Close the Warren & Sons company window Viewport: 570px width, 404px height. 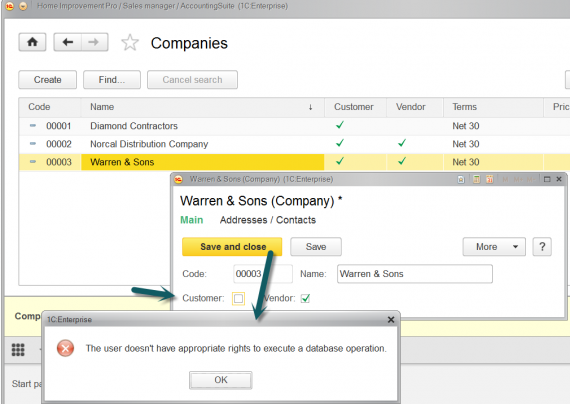click(559, 179)
